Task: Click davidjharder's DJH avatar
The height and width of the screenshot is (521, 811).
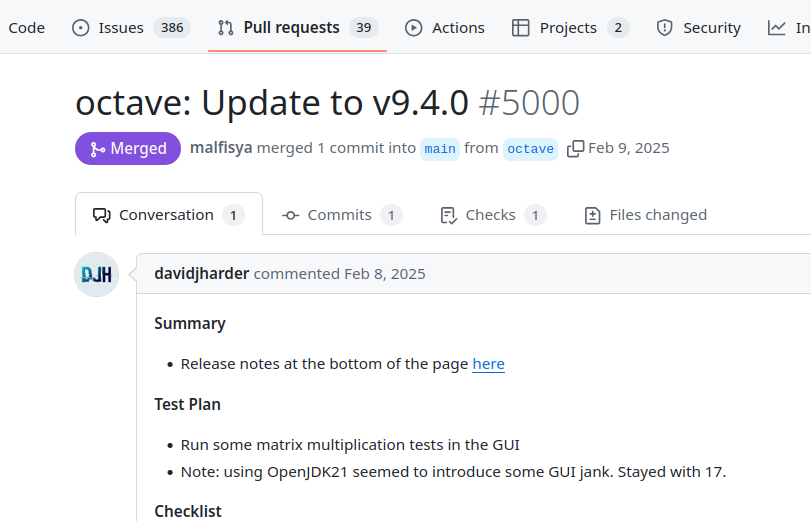Action: [x=97, y=274]
